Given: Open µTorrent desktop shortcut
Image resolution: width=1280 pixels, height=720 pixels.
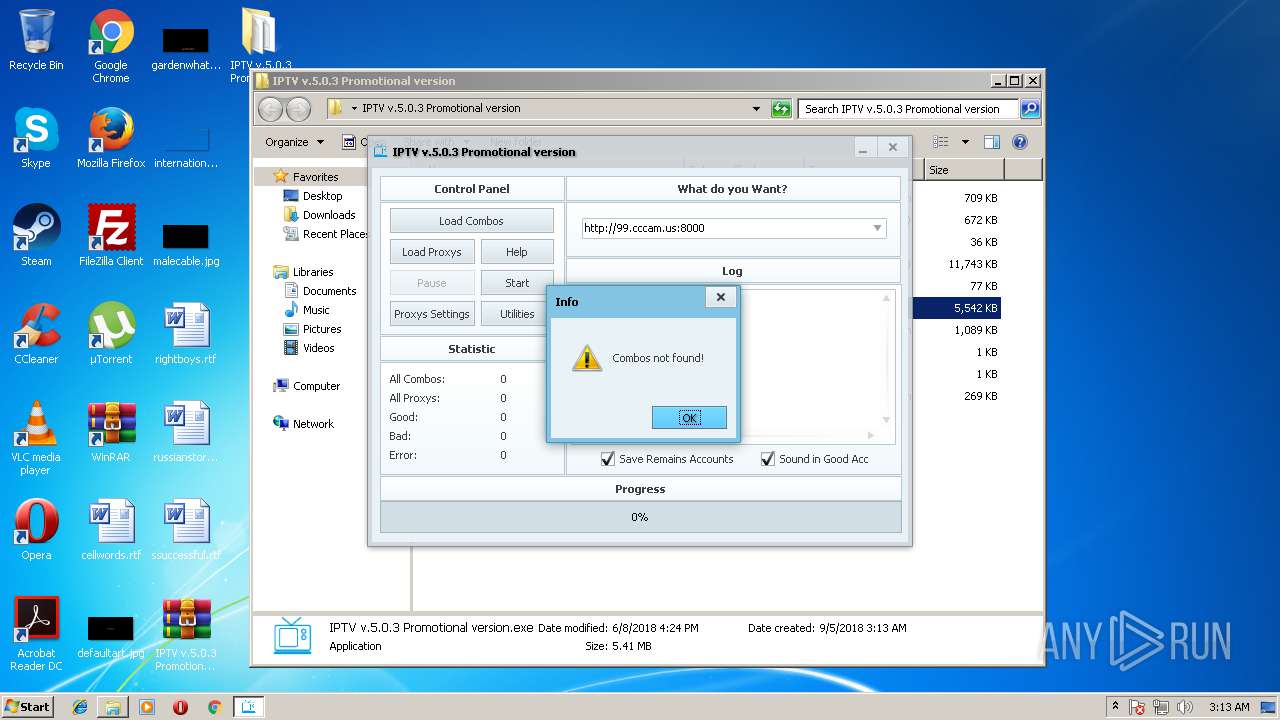Looking at the screenshot, I should click(x=111, y=334).
